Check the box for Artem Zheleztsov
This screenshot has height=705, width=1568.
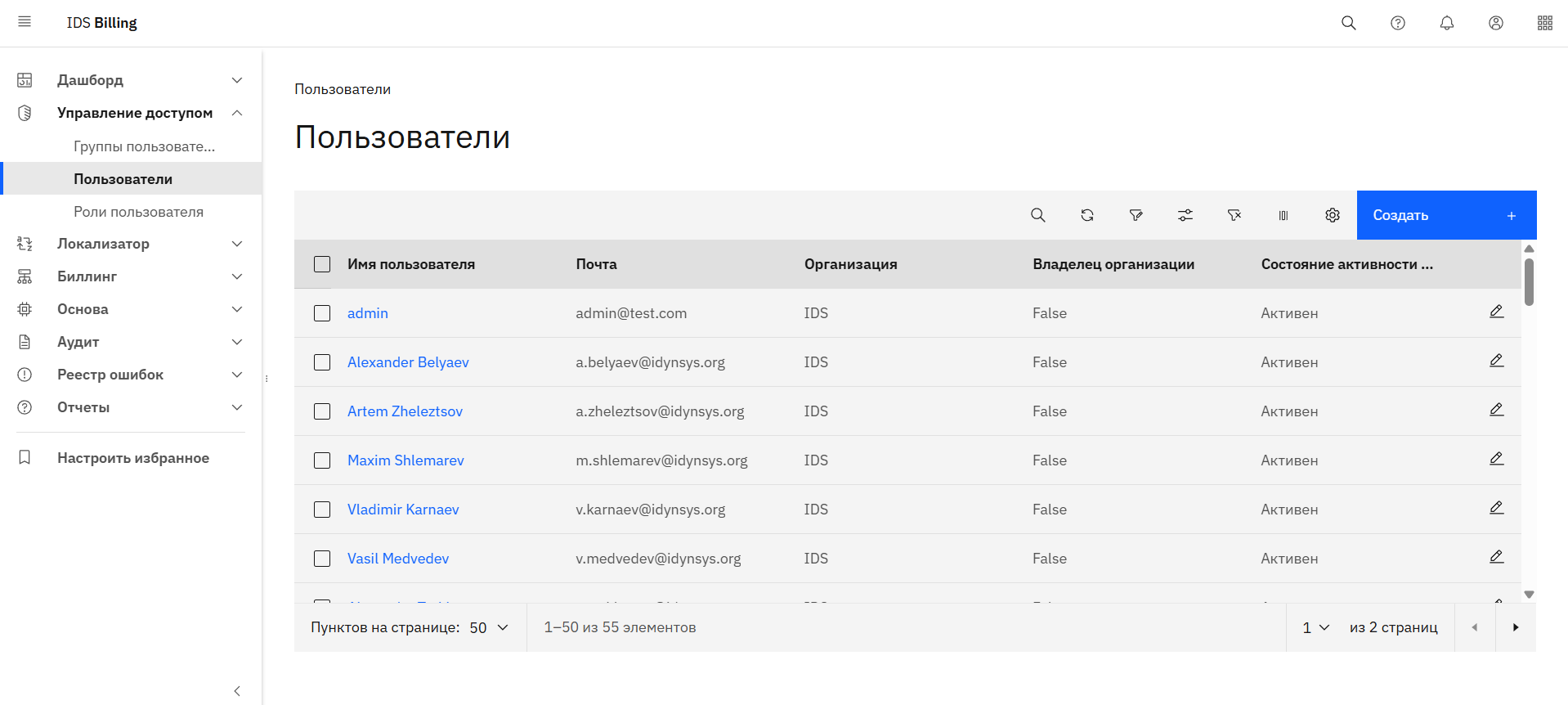click(322, 411)
